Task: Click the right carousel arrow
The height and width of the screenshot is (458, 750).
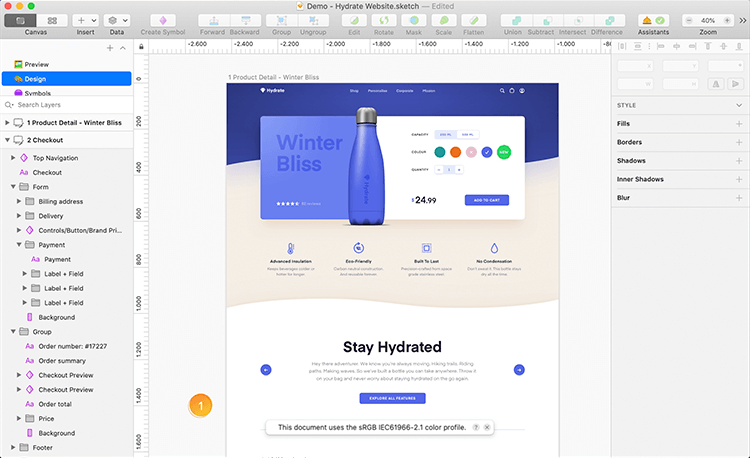Action: click(519, 370)
